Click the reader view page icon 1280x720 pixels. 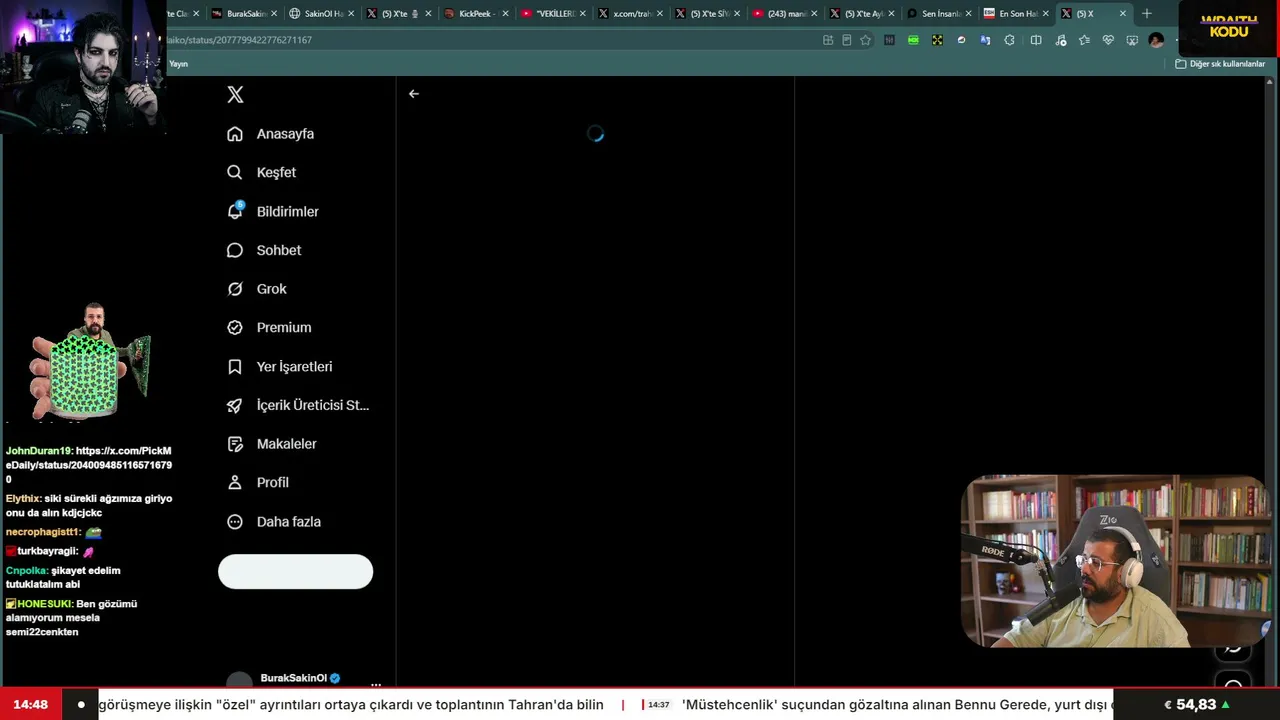846,40
